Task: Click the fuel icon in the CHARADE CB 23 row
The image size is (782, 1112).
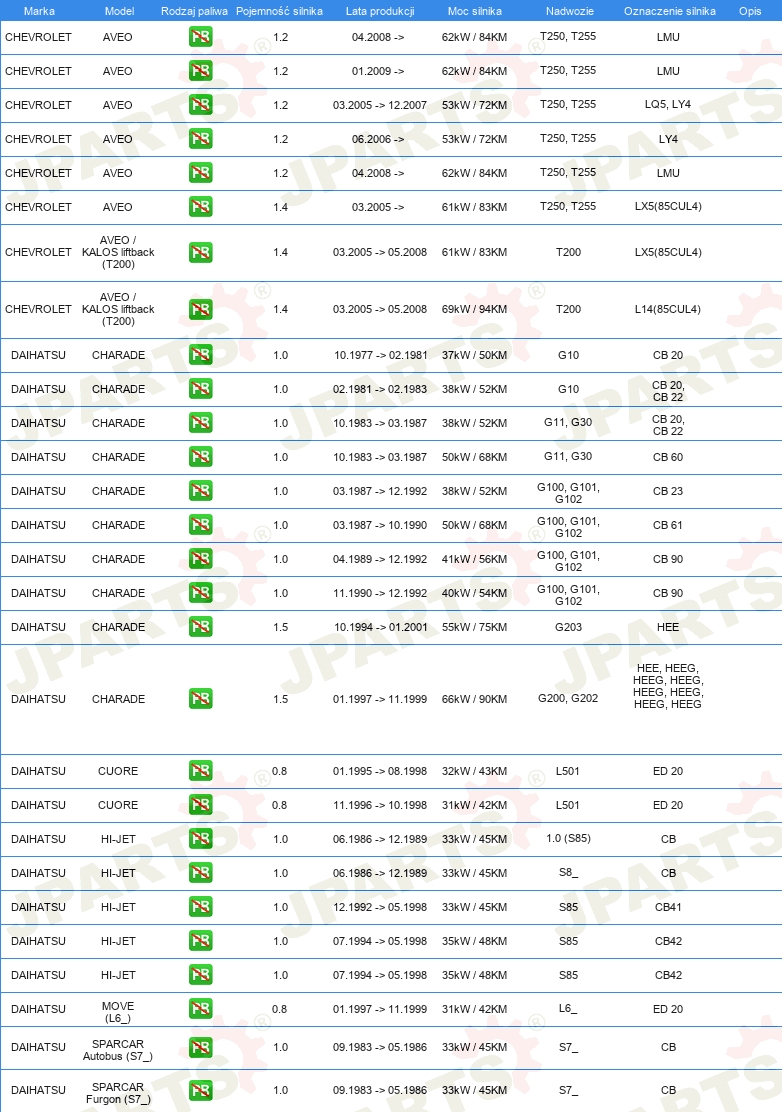Action: (x=201, y=491)
